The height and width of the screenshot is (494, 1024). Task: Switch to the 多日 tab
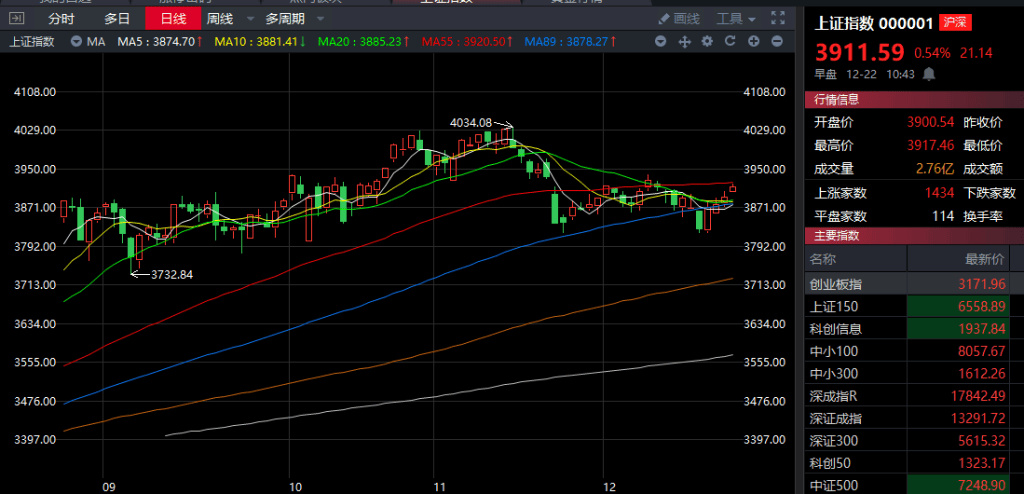pyautogui.click(x=117, y=18)
